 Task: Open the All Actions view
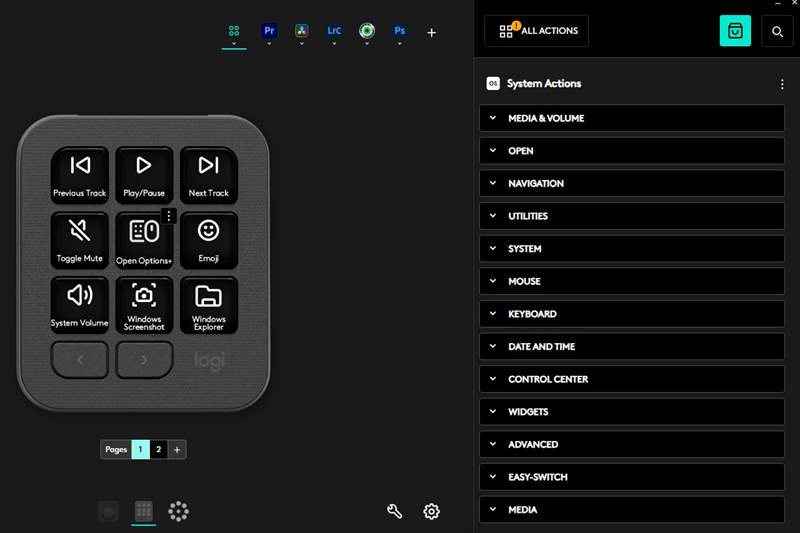point(537,31)
